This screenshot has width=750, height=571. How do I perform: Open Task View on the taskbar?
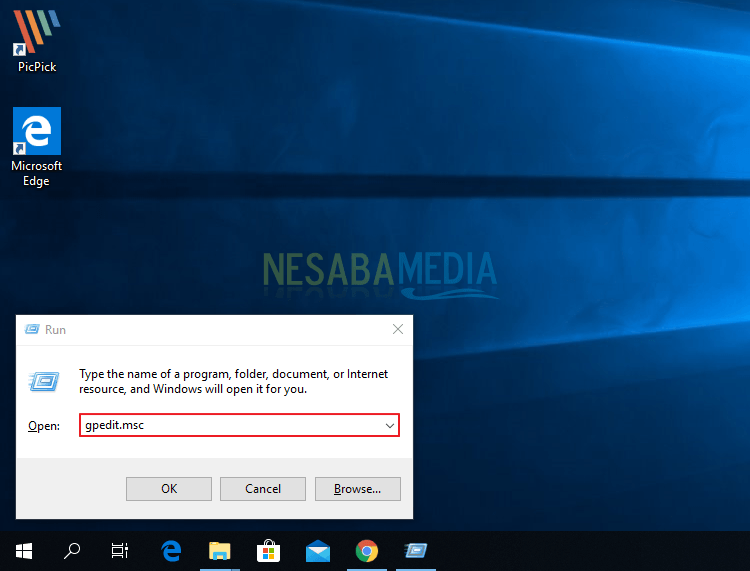click(x=120, y=551)
